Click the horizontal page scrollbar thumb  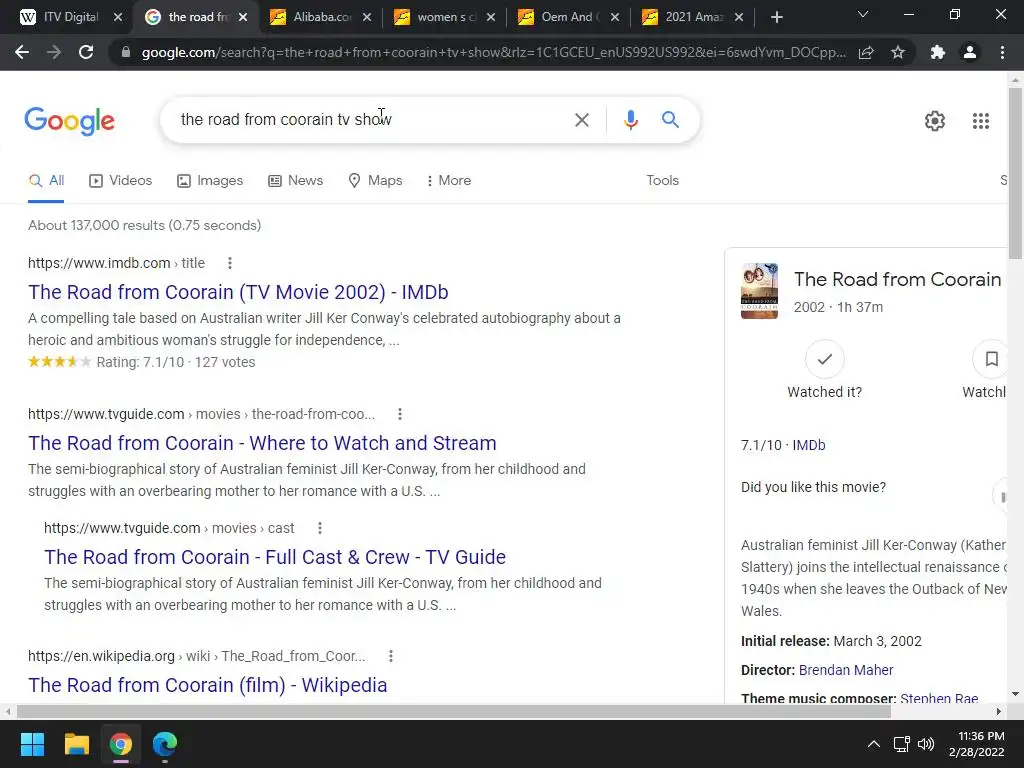pos(453,711)
